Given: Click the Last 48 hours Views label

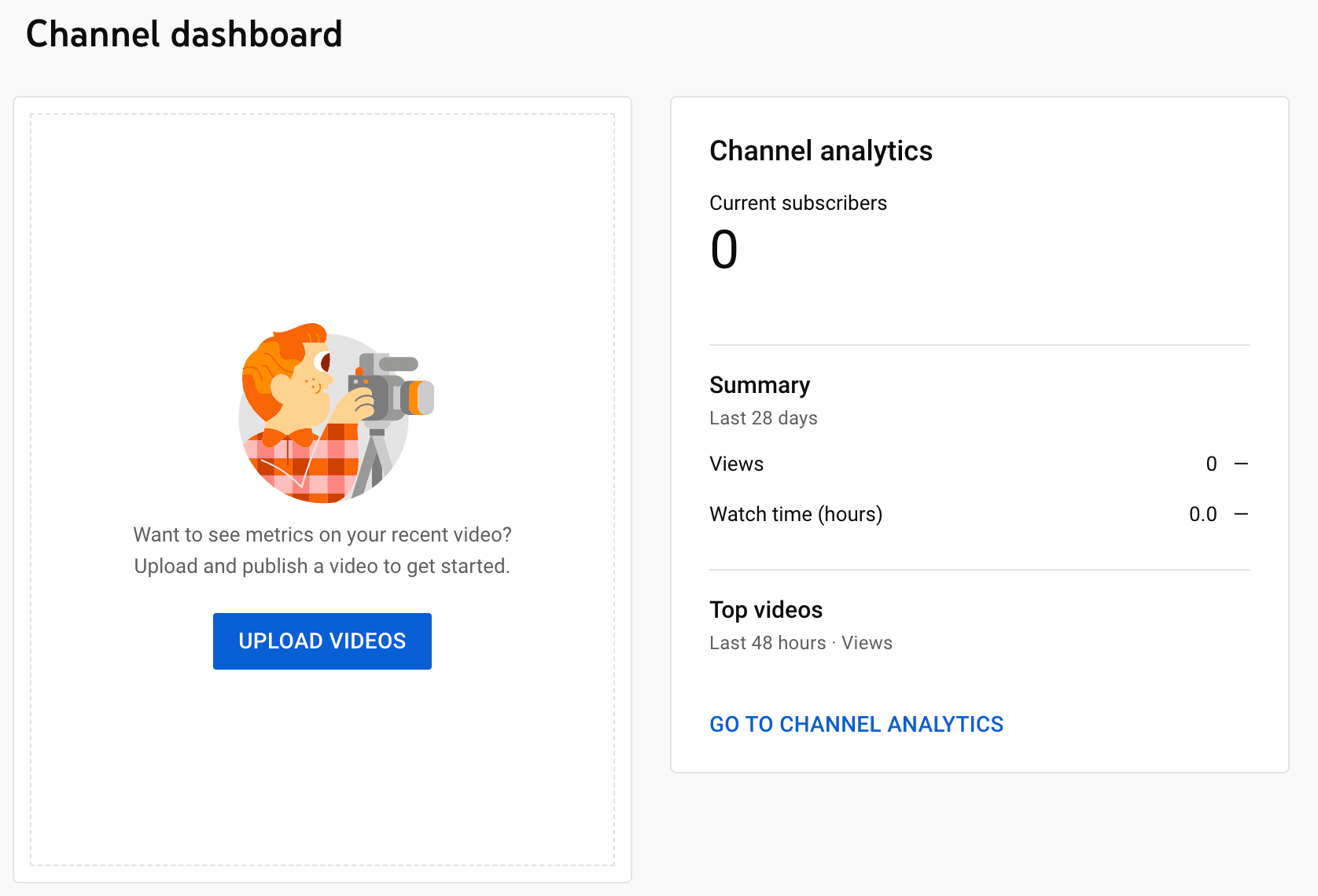Looking at the screenshot, I should click(801, 643).
